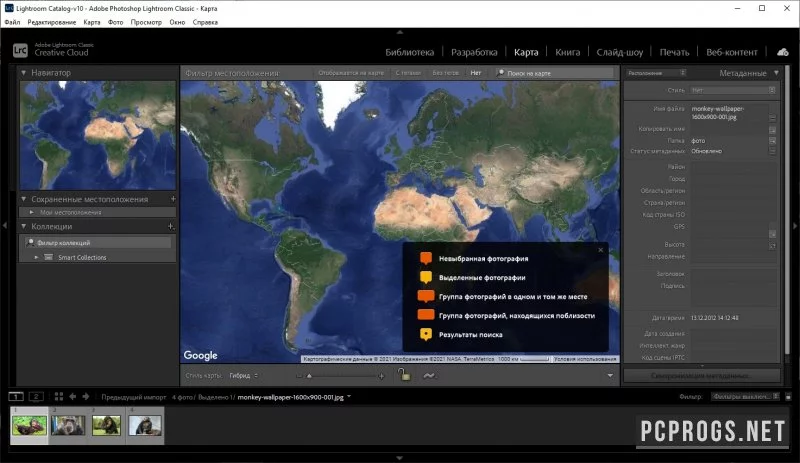Screen dimensions: 800x463
Task: Select the Без тегов location filter
Action: coord(445,73)
